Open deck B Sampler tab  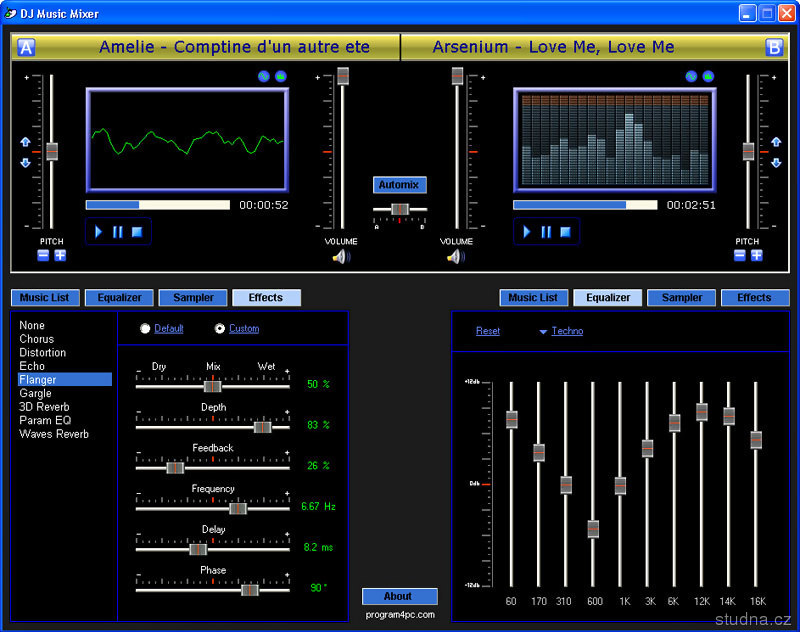coord(682,297)
